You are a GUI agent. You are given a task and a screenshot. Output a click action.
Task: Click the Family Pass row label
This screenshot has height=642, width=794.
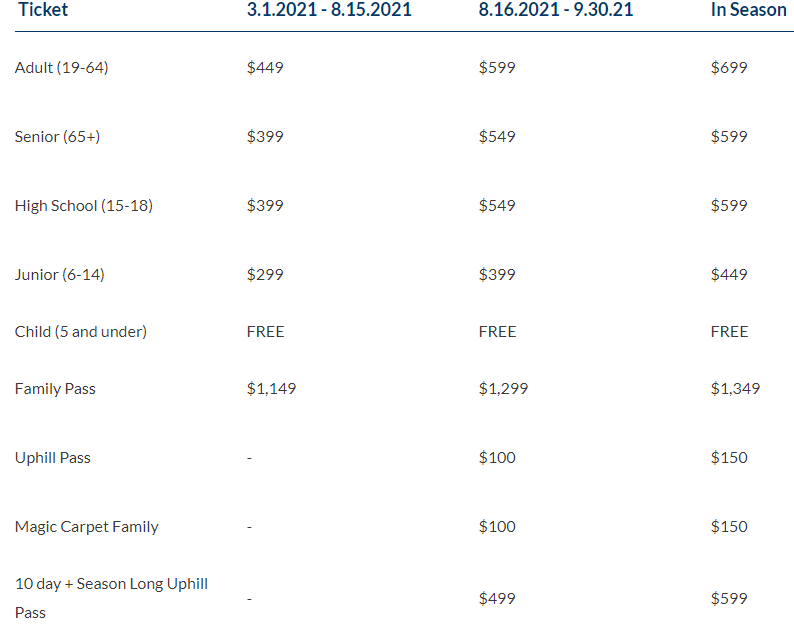[x=56, y=389]
